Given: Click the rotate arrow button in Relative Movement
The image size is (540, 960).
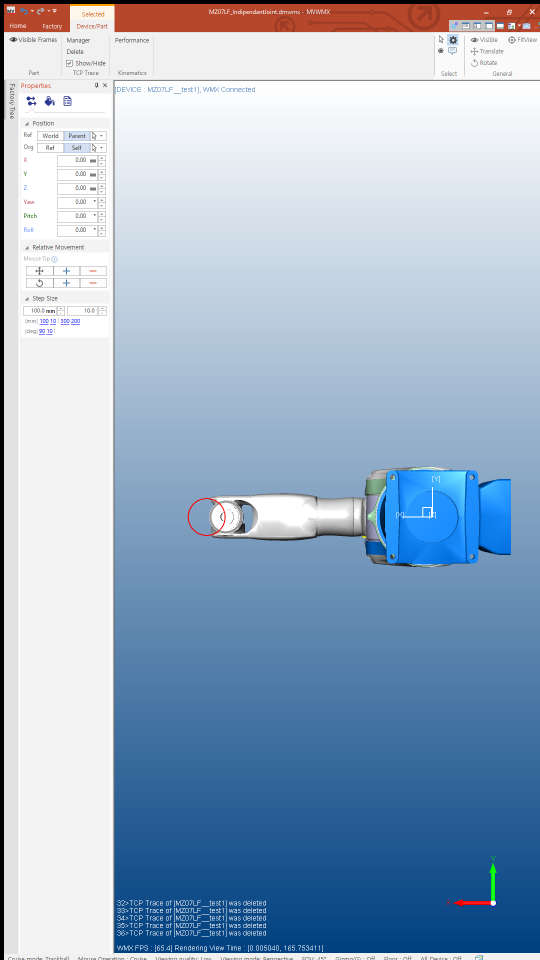Looking at the screenshot, I should coord(40,283).
